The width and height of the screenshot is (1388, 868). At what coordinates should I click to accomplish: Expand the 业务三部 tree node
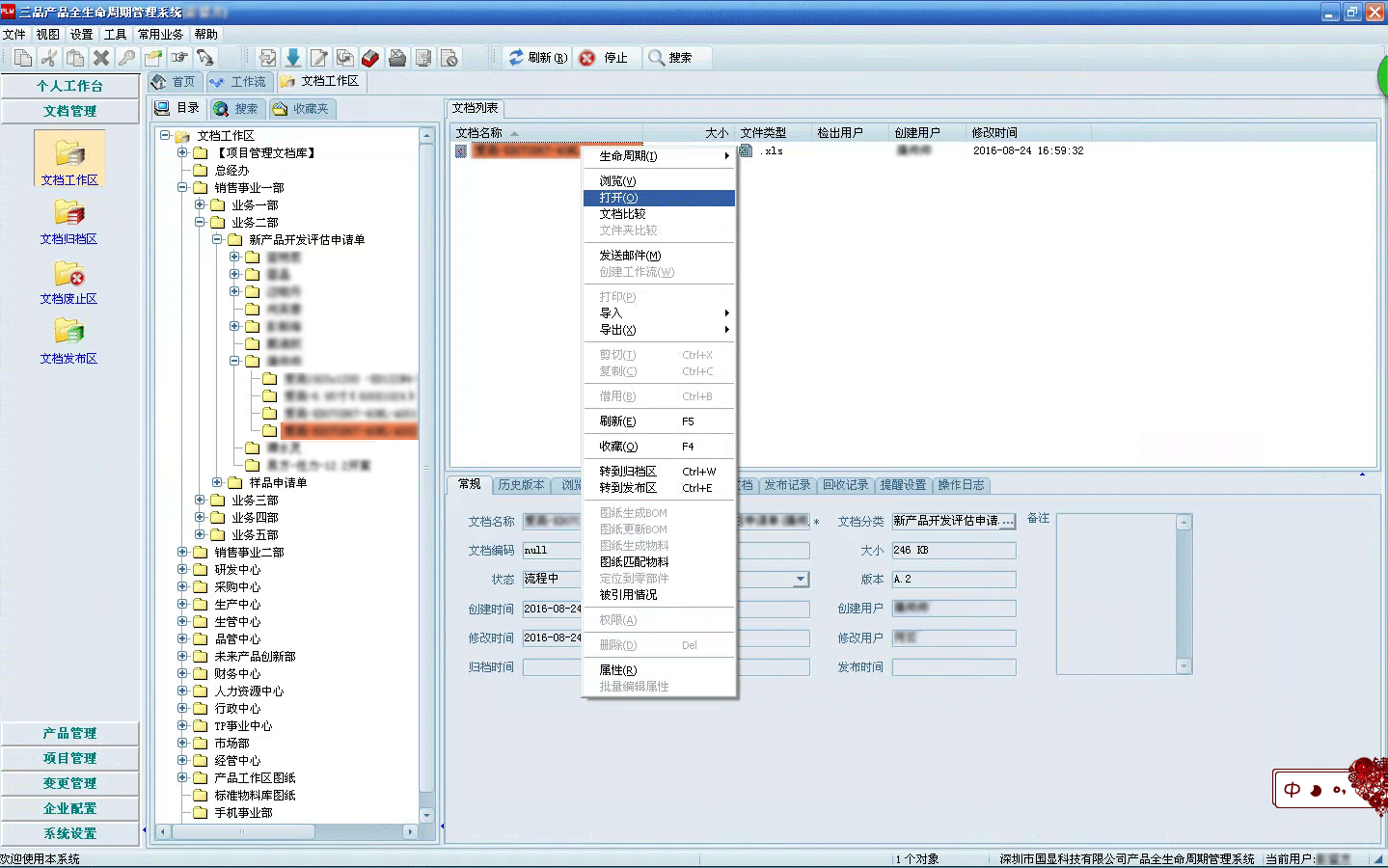coord(200,500)
